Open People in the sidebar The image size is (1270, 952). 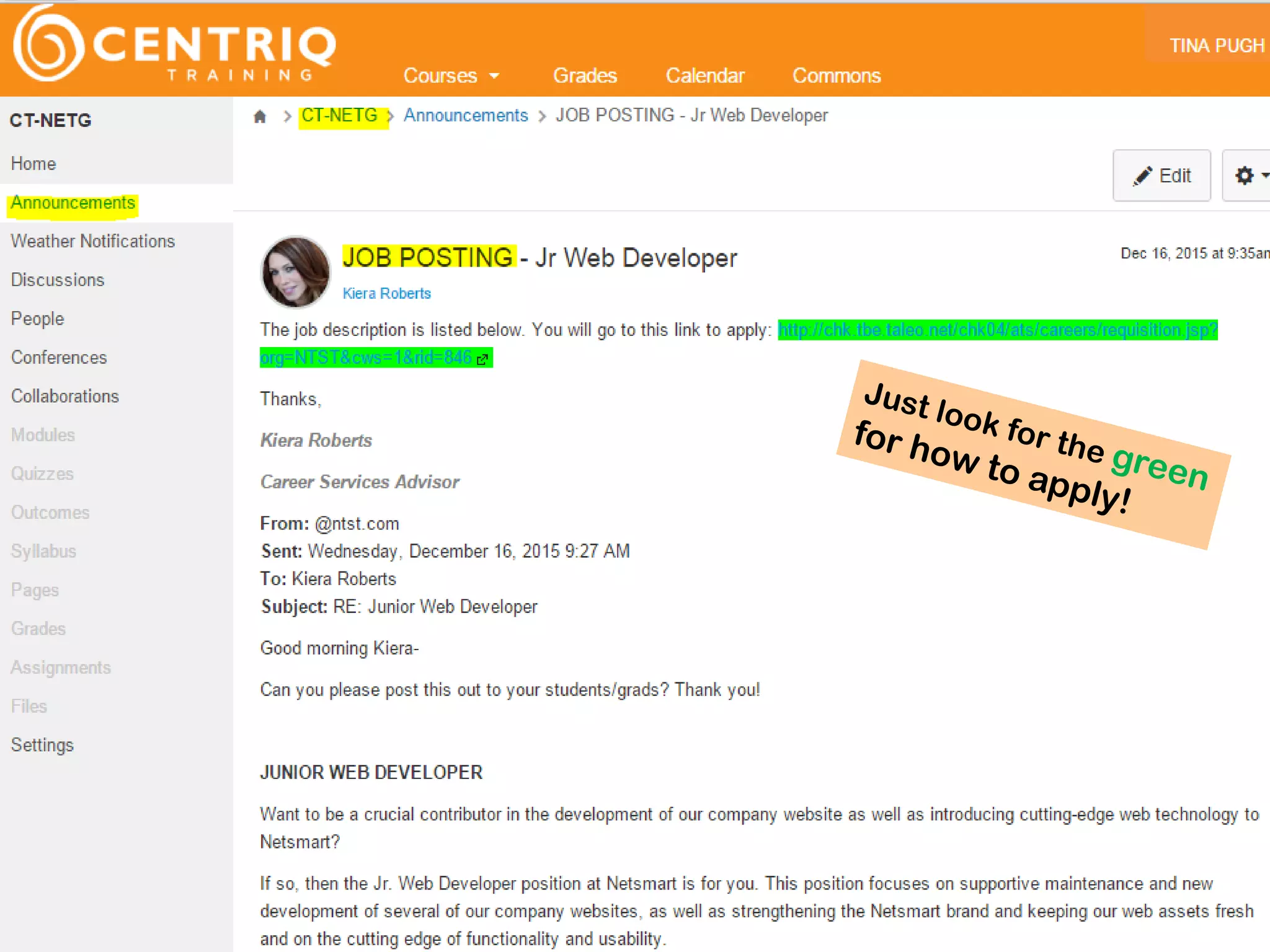[37, 319]
